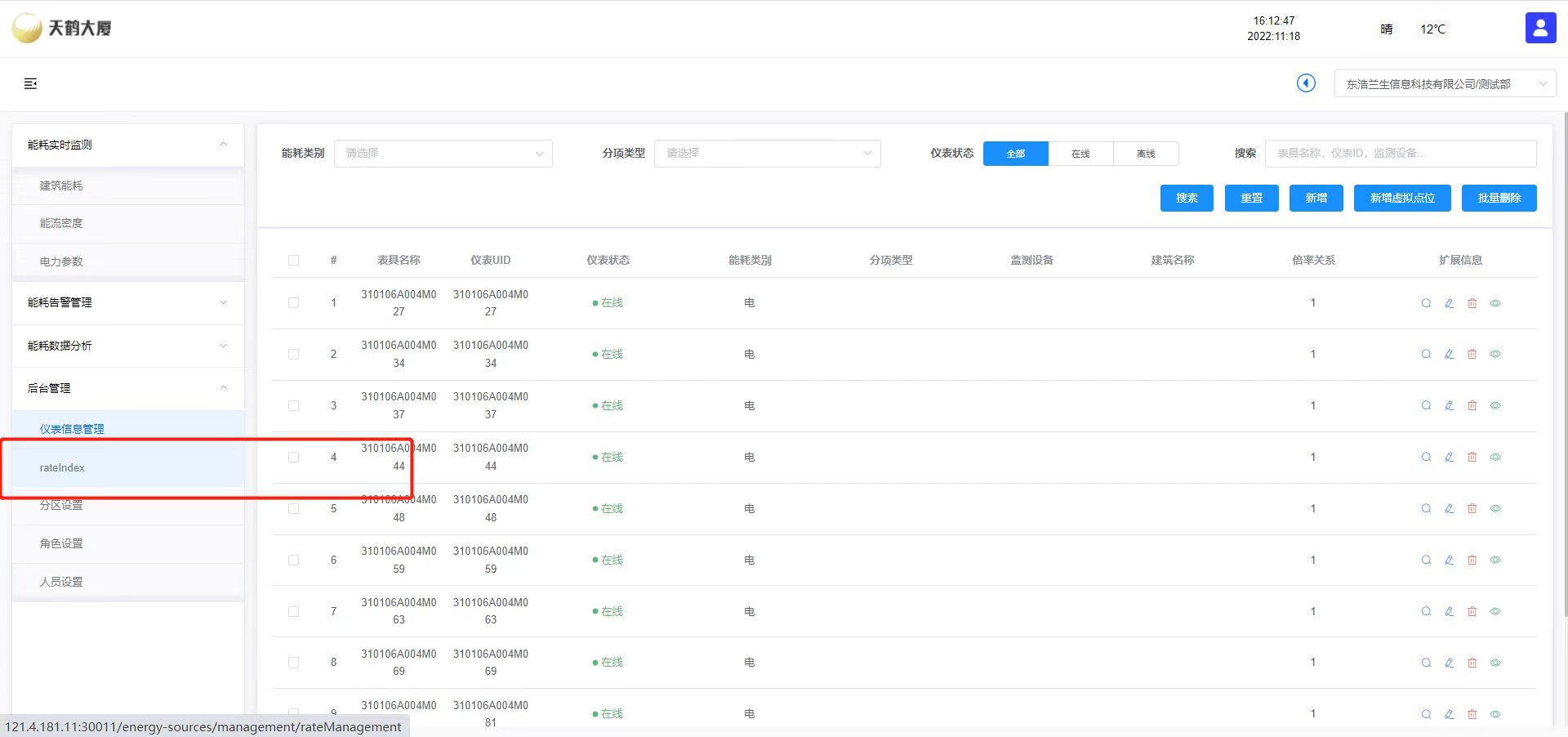The height and width of the screenshot is (737, 1568).
Task: Open 电力参数 in the sidebar
Action: pos(128,262)
